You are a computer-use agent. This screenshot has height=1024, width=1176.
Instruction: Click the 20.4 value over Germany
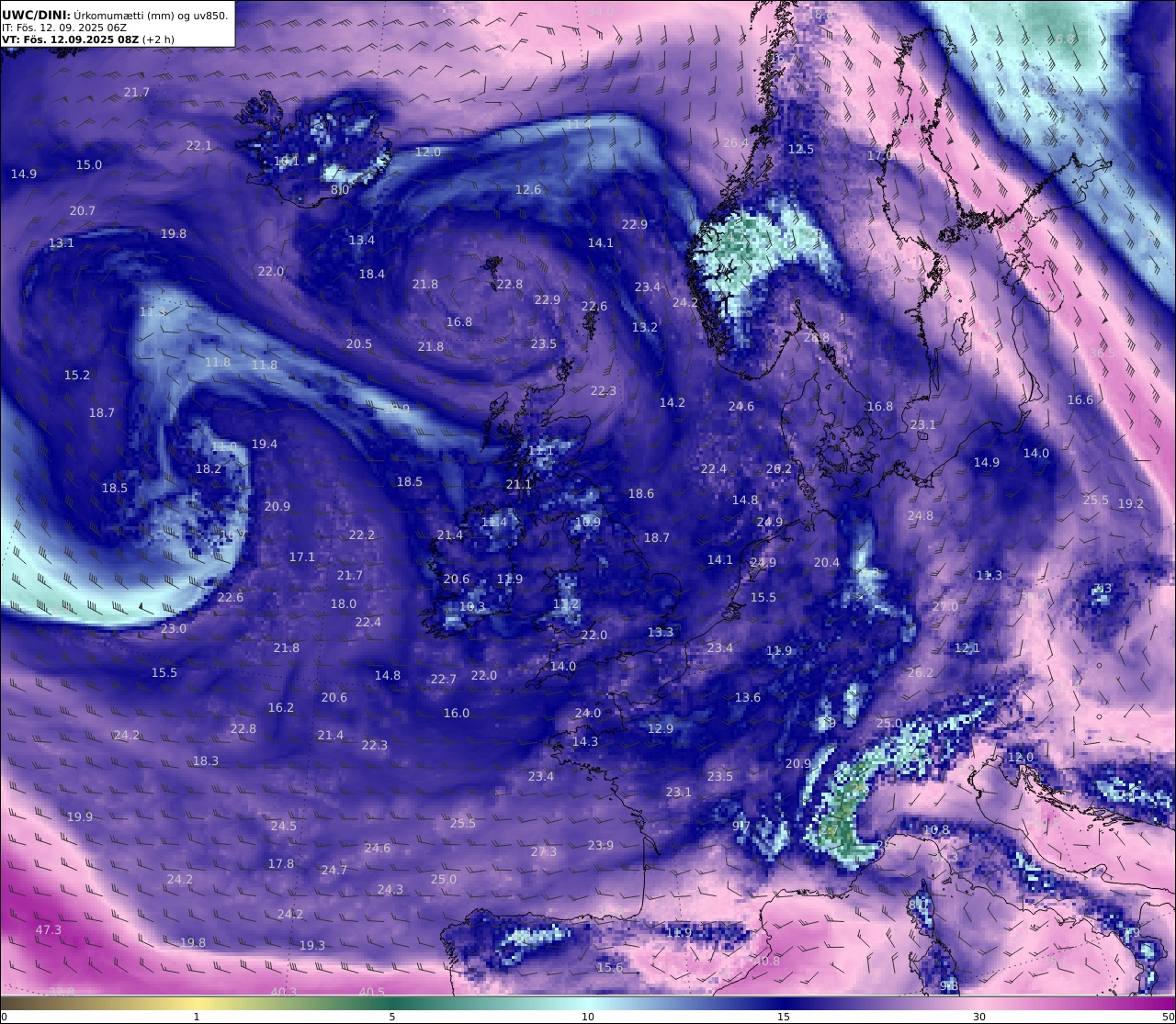pyautogui.click(x=827, y=563)
